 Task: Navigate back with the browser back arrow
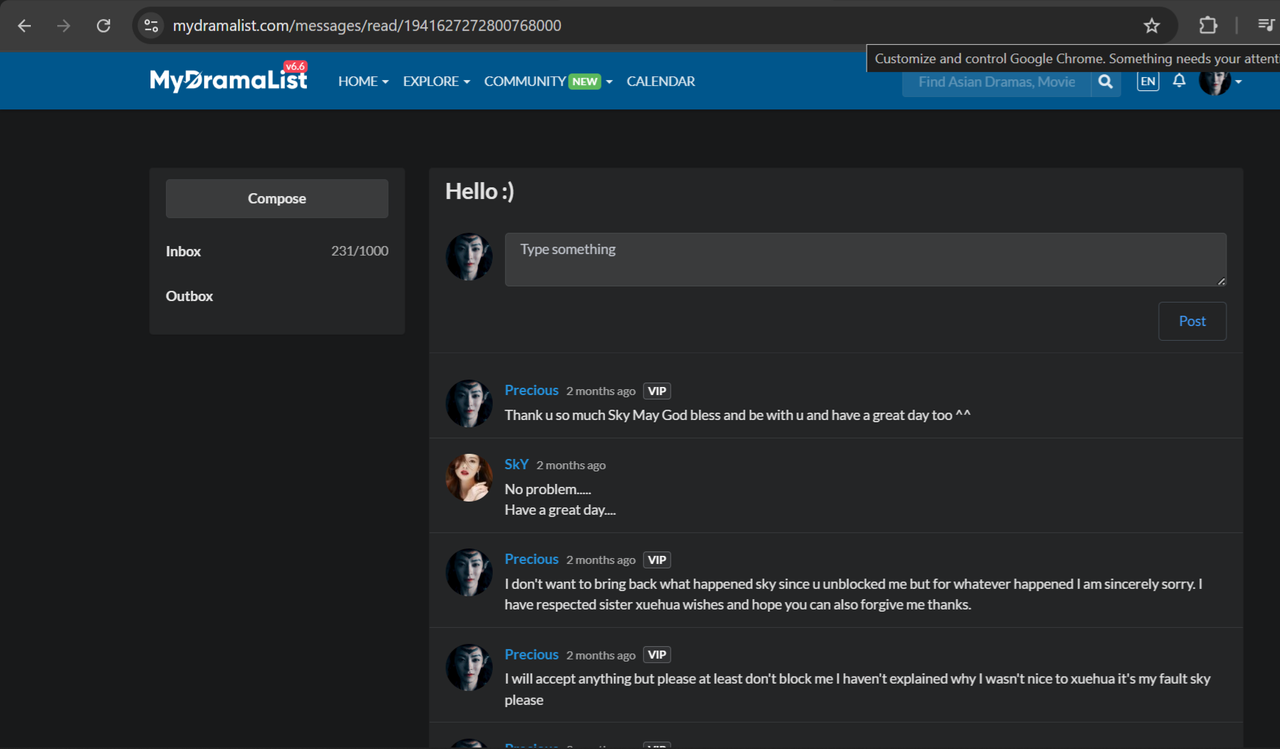tap(24, 25)
